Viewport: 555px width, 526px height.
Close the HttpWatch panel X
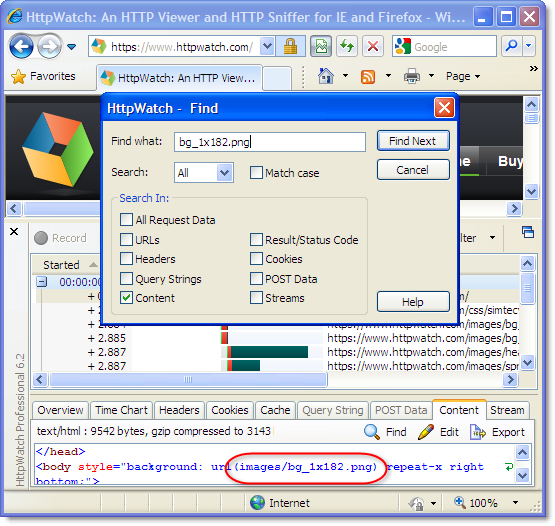[x=14, y=232]
